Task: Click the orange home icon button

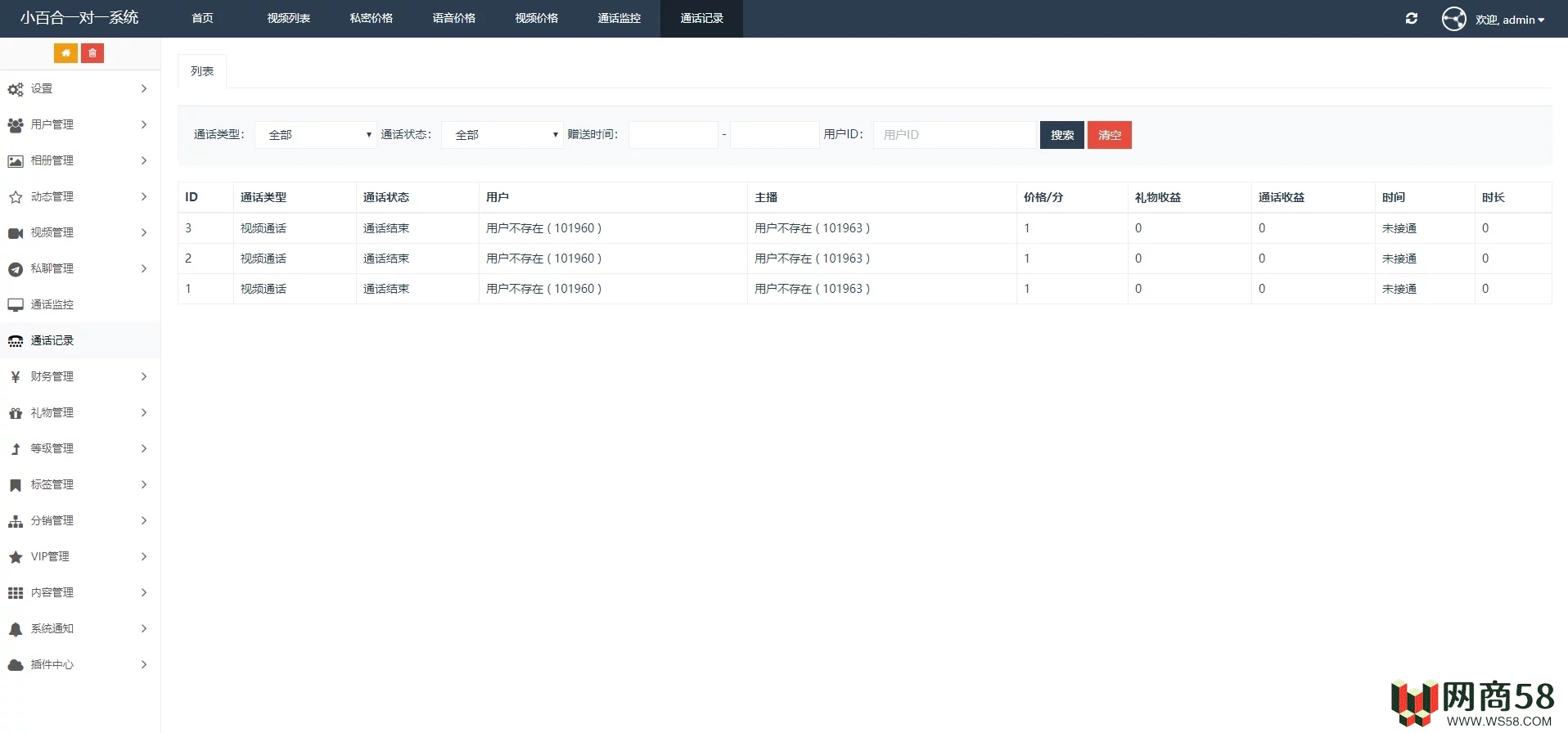Action: (65, 53)
